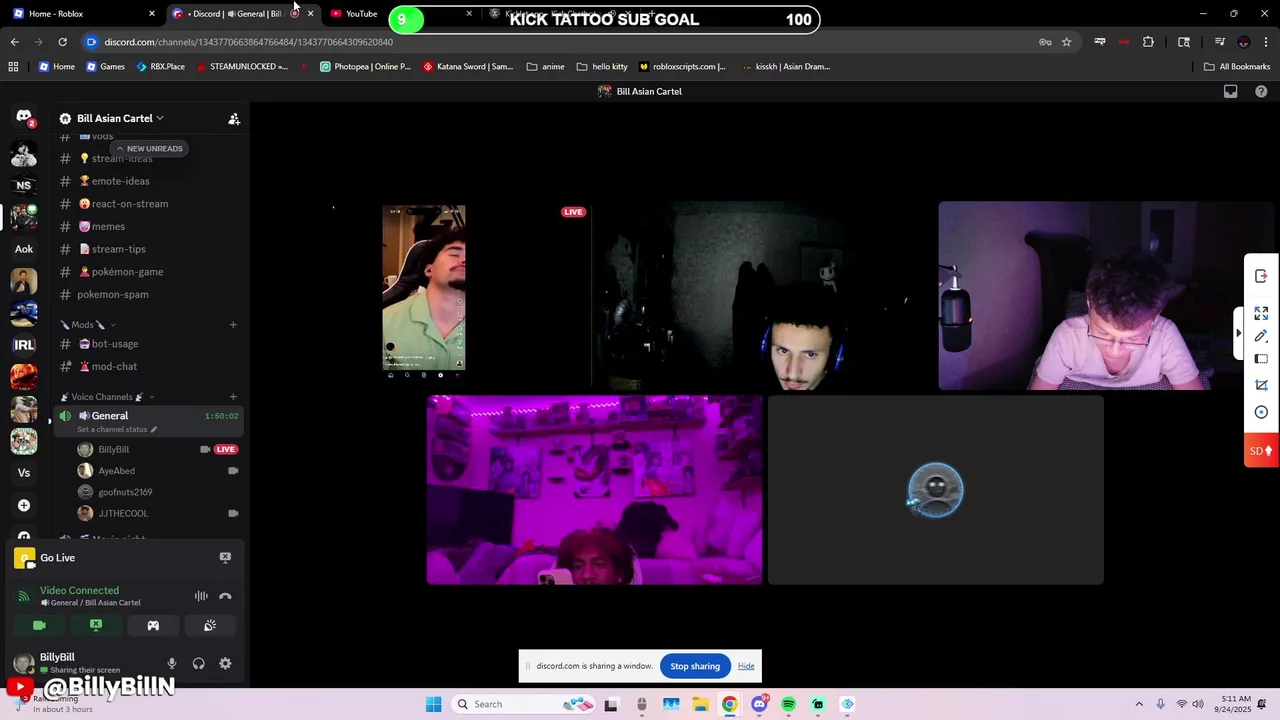Open voice noise suppression waveform icon
The width and height of the screenshot is (1280, 720).
coord(201,596)
